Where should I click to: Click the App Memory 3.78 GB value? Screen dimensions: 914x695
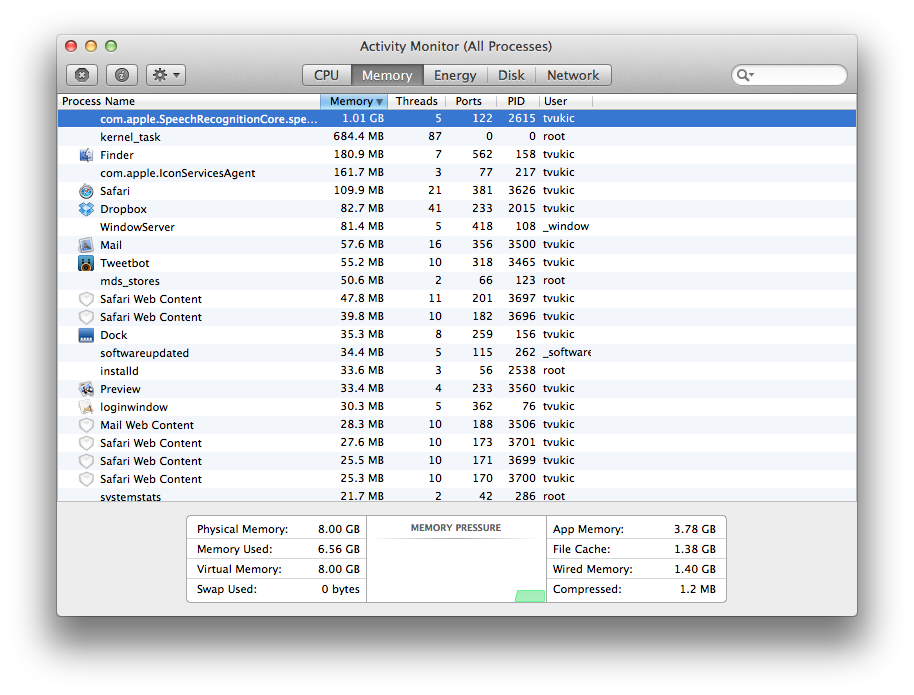coord(695,529)
